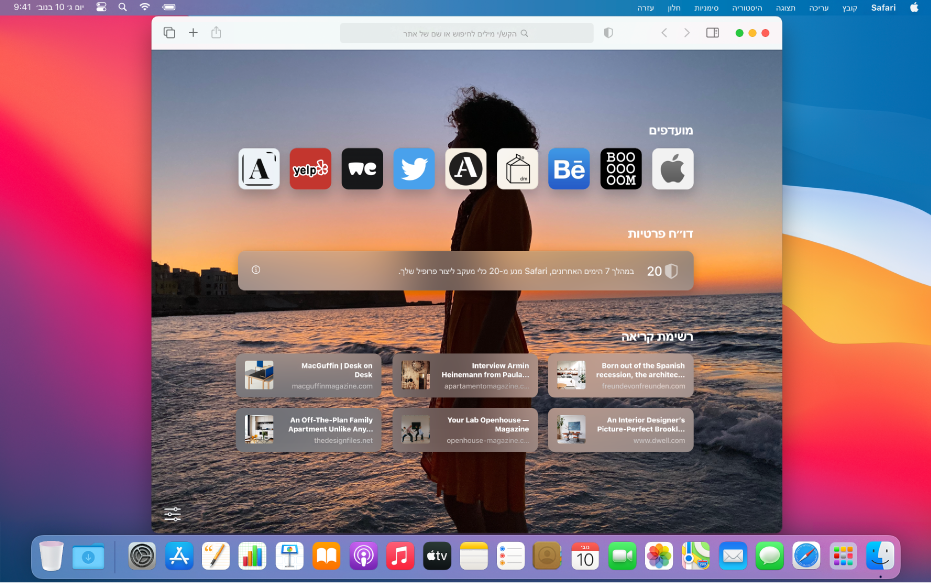Click the Share icon in the toolbar
This screenshot has width=931, height=583.
pyautogui.click(x=216, y=33)
